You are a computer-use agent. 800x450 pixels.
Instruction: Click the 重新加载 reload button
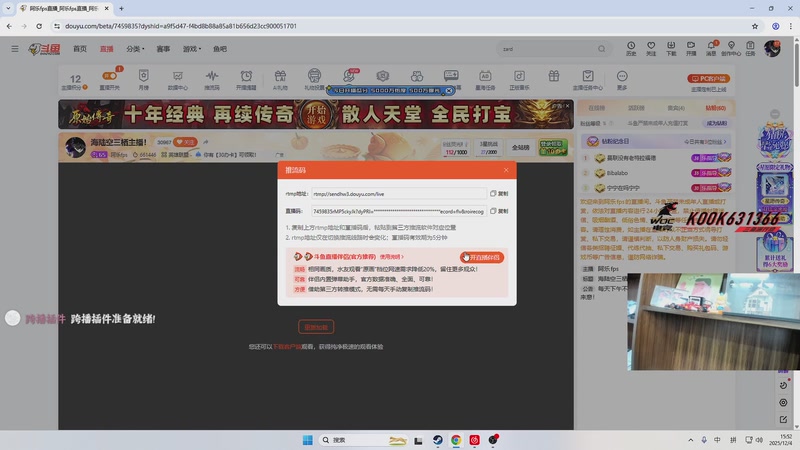(x=316, y=327)
